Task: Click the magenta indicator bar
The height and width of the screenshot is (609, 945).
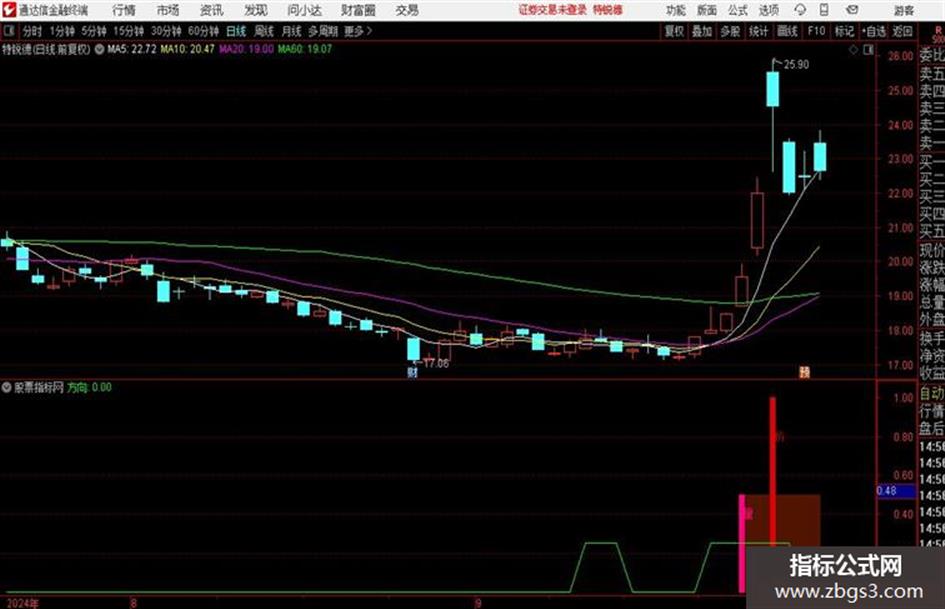Action: 742,543
